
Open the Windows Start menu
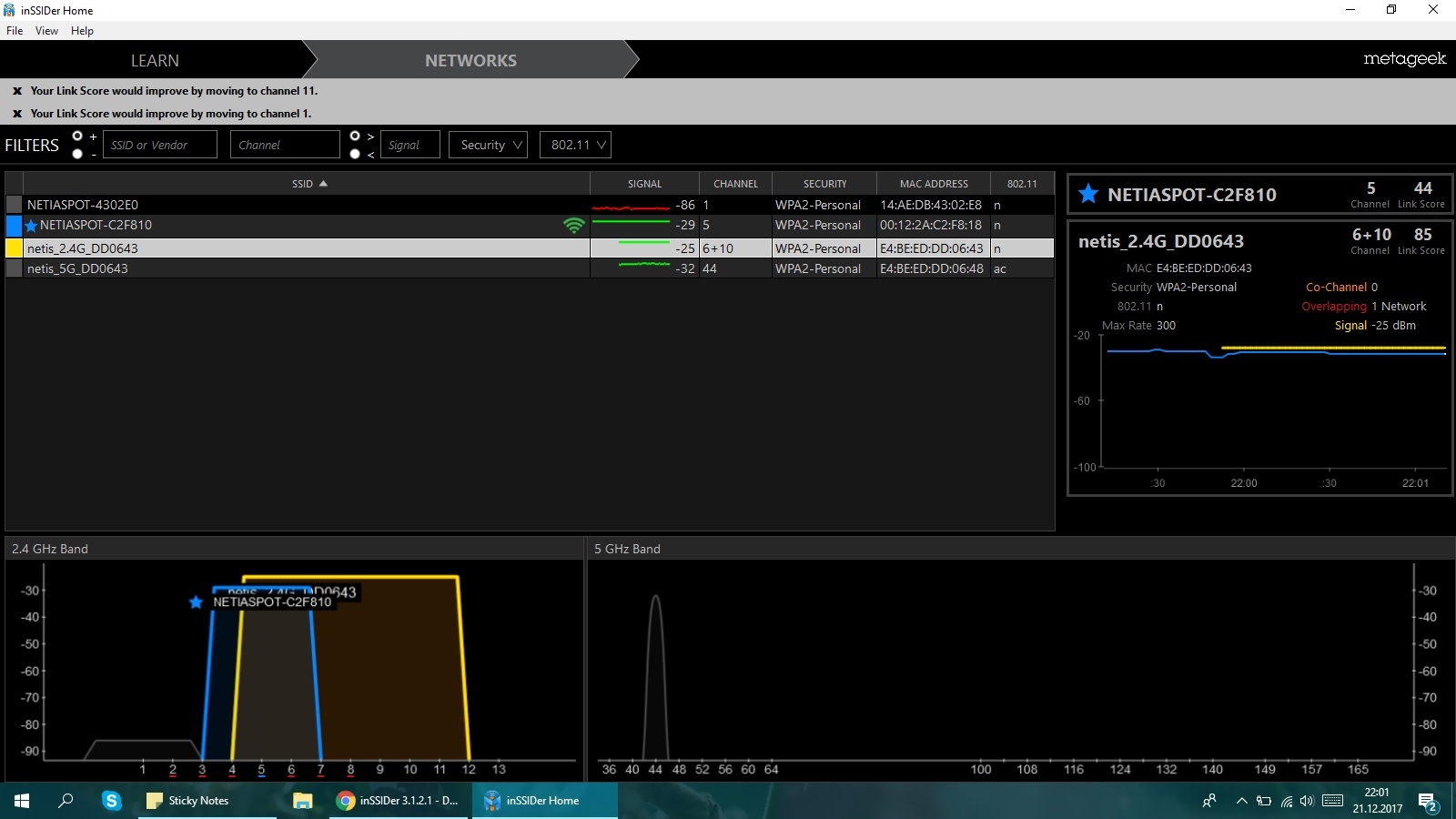click(x=22, y=801)
